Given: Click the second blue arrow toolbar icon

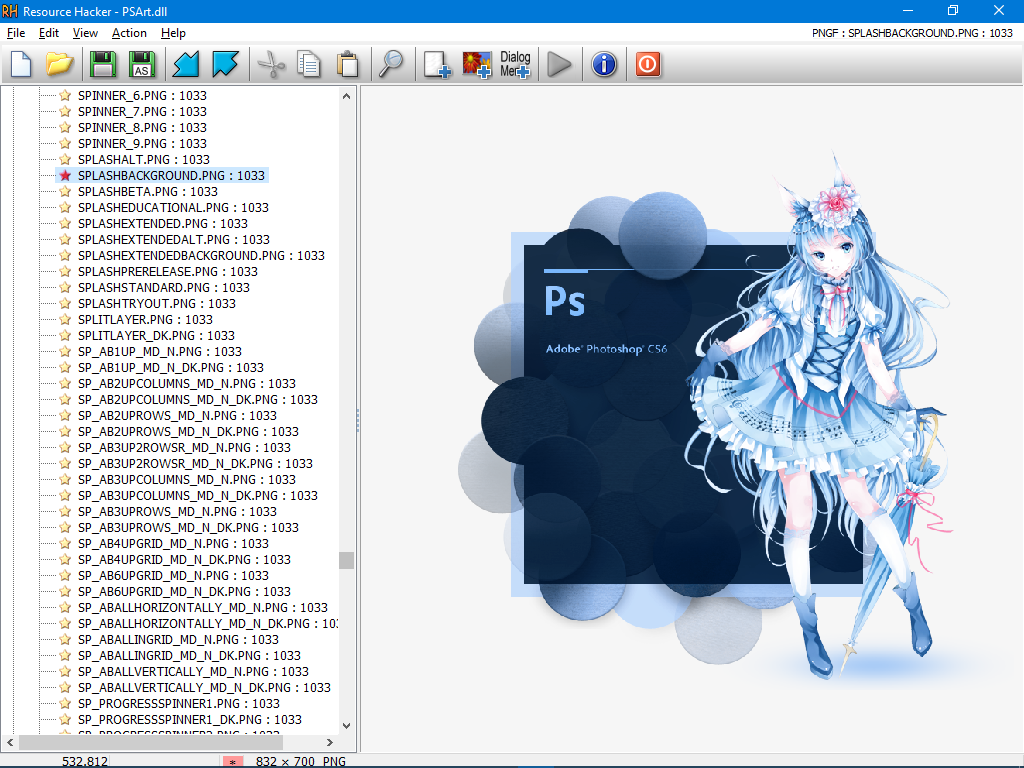Looking at the screenshot, I should (225, 64).
